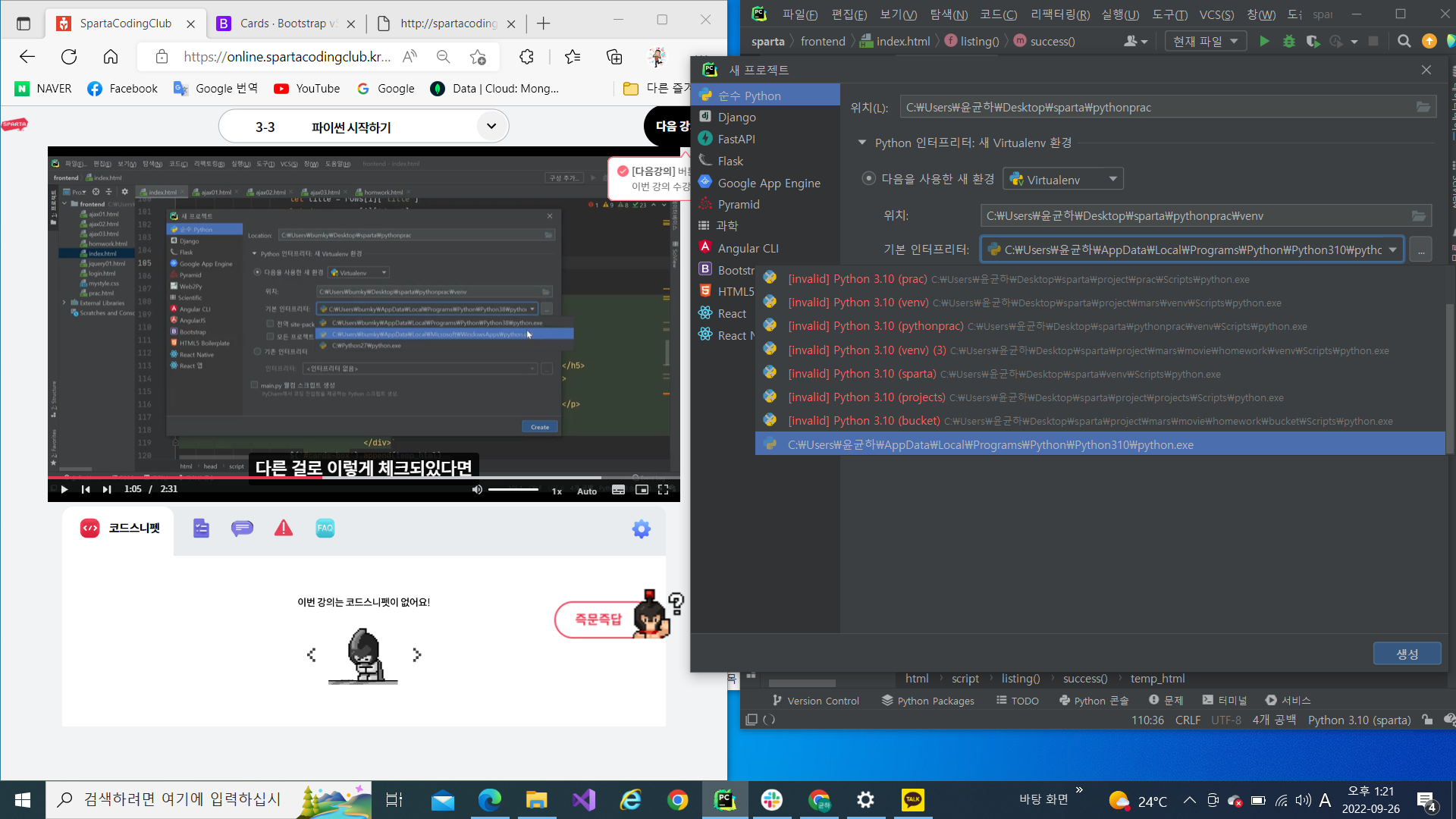Image resolution: width=1456 pixels, height=819 pixels.
Task: Open the blue settings gear in lecture panel
Action: [642, 529]
